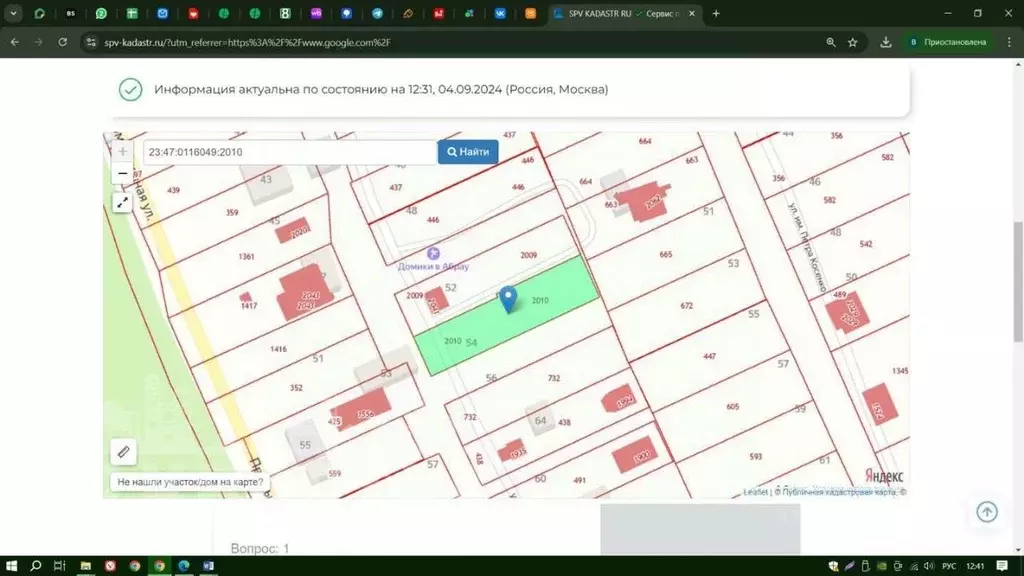Zoom in the map with plus button
This screenshot has width=1024, height=576.
tap(122, 151)
